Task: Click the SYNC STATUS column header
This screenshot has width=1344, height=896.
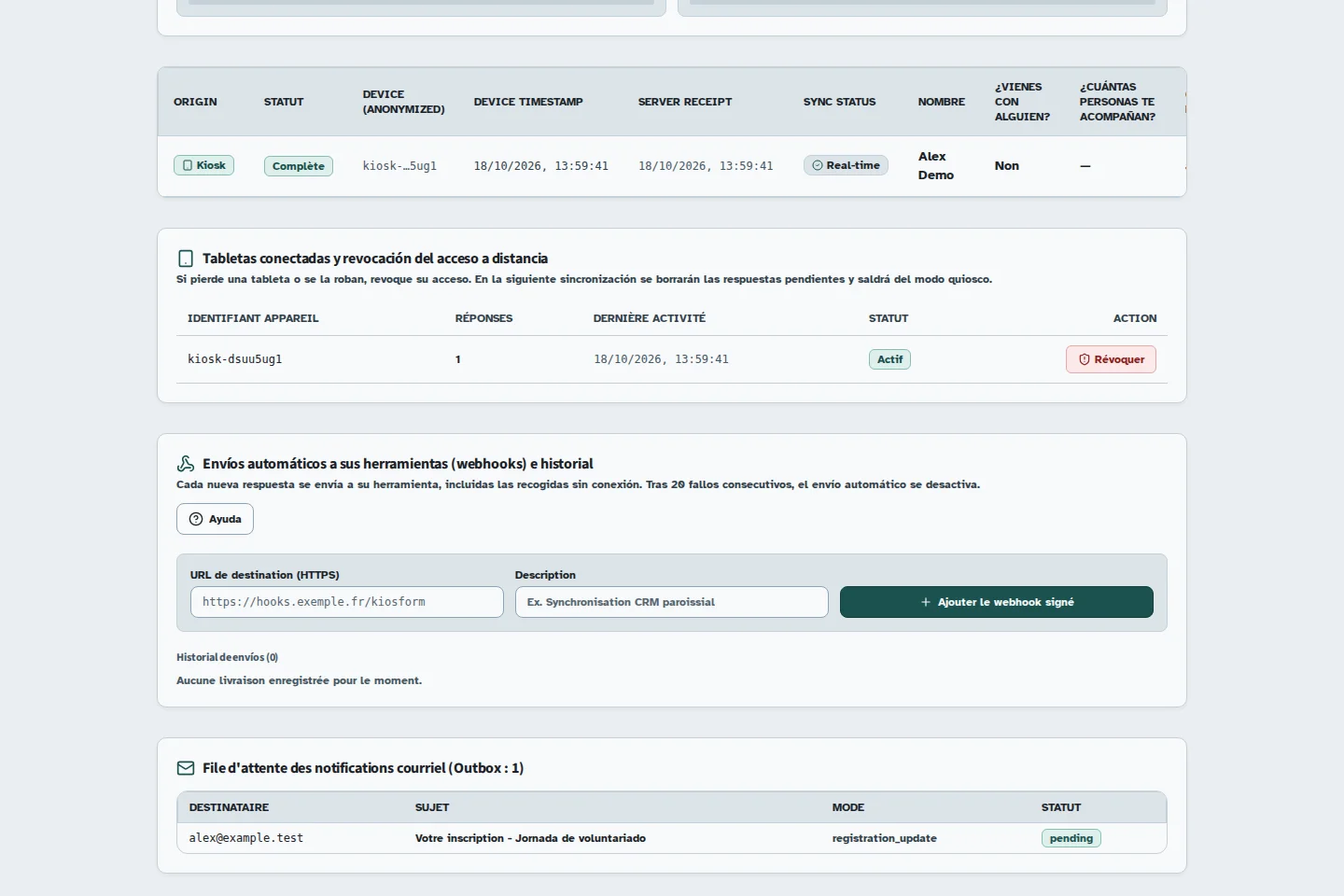Action: pos(840,102)
